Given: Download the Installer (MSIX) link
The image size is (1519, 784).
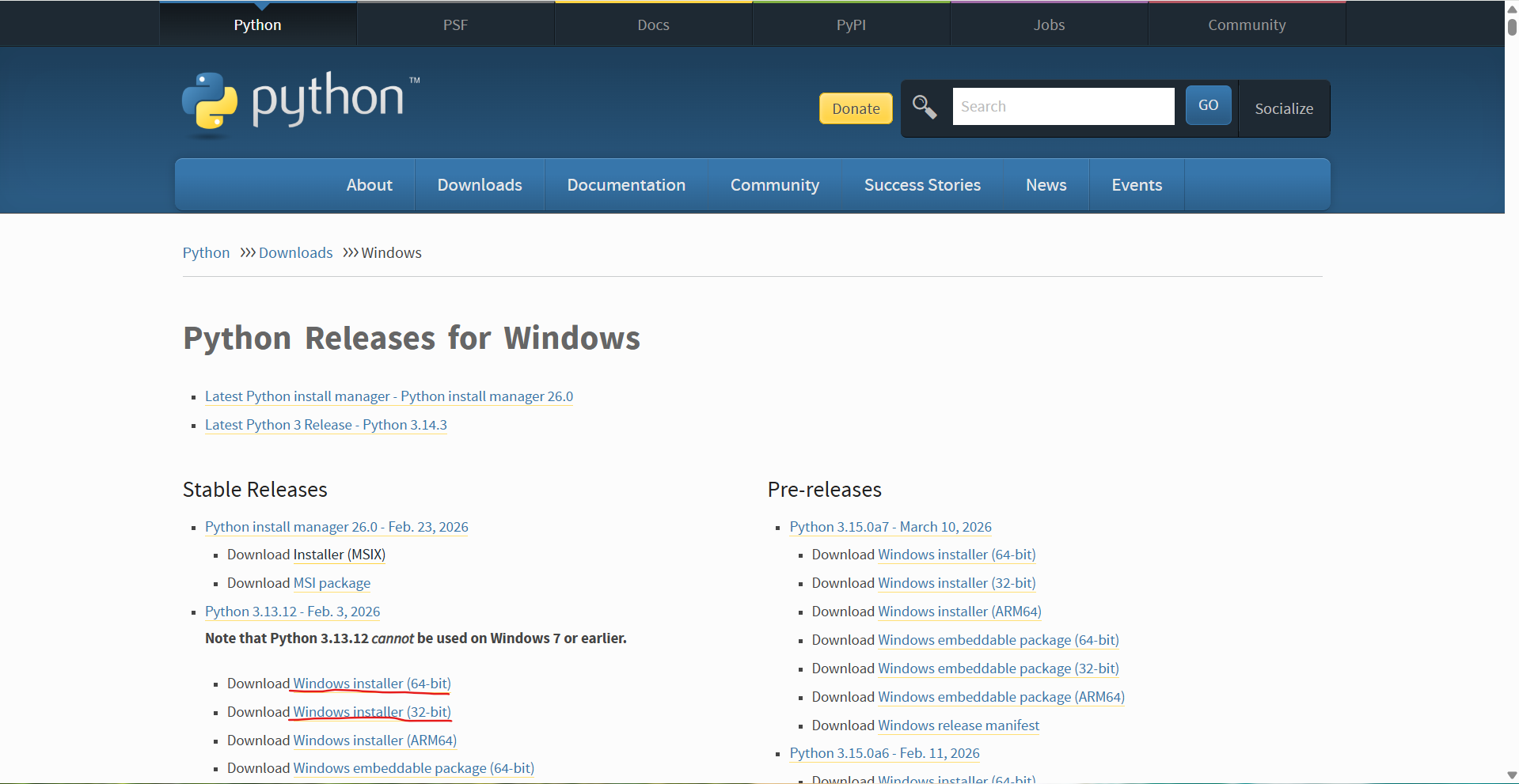Looking at the screenshot, I should [x=340, y=555].
